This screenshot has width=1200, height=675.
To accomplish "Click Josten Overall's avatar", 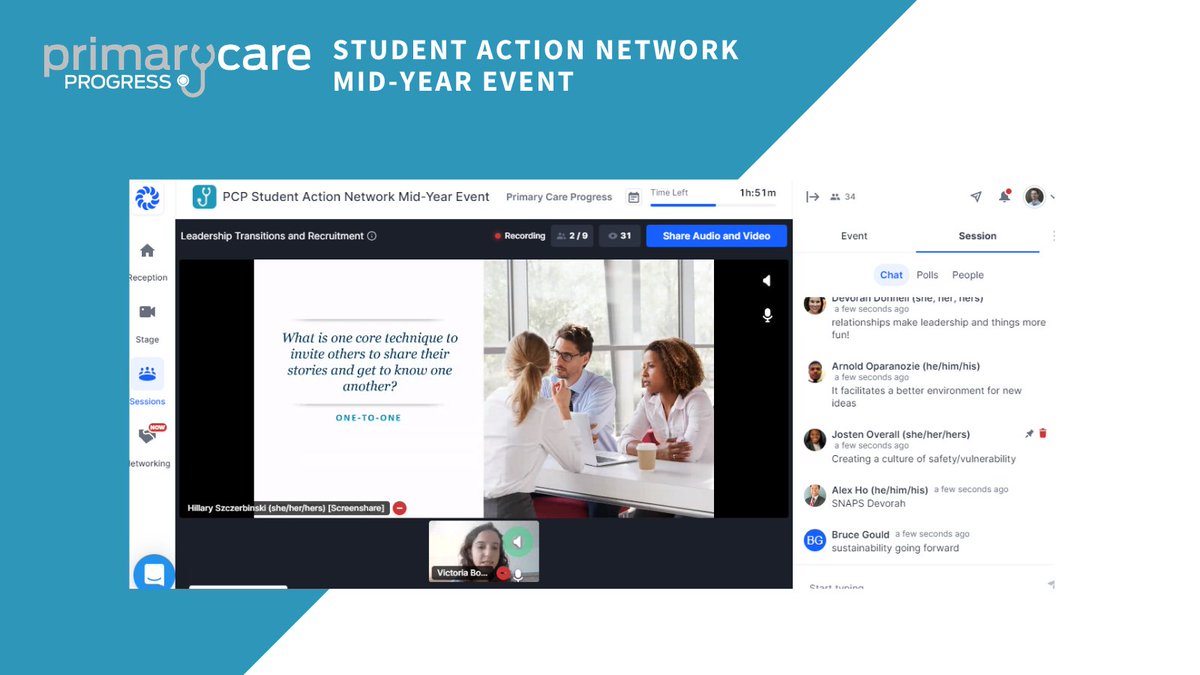I will point(815,440).
